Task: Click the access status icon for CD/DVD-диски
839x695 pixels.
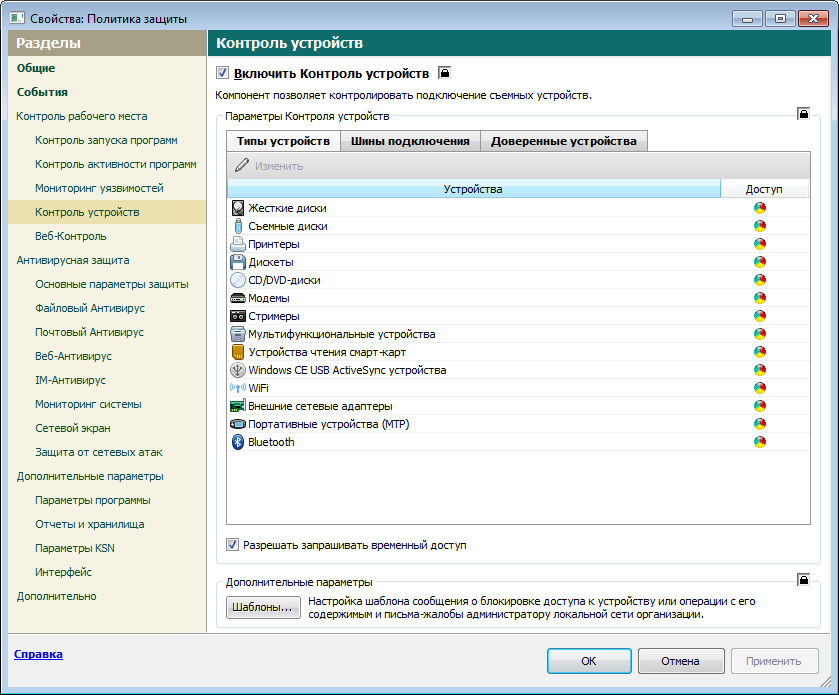Action: tap(760, 280)
